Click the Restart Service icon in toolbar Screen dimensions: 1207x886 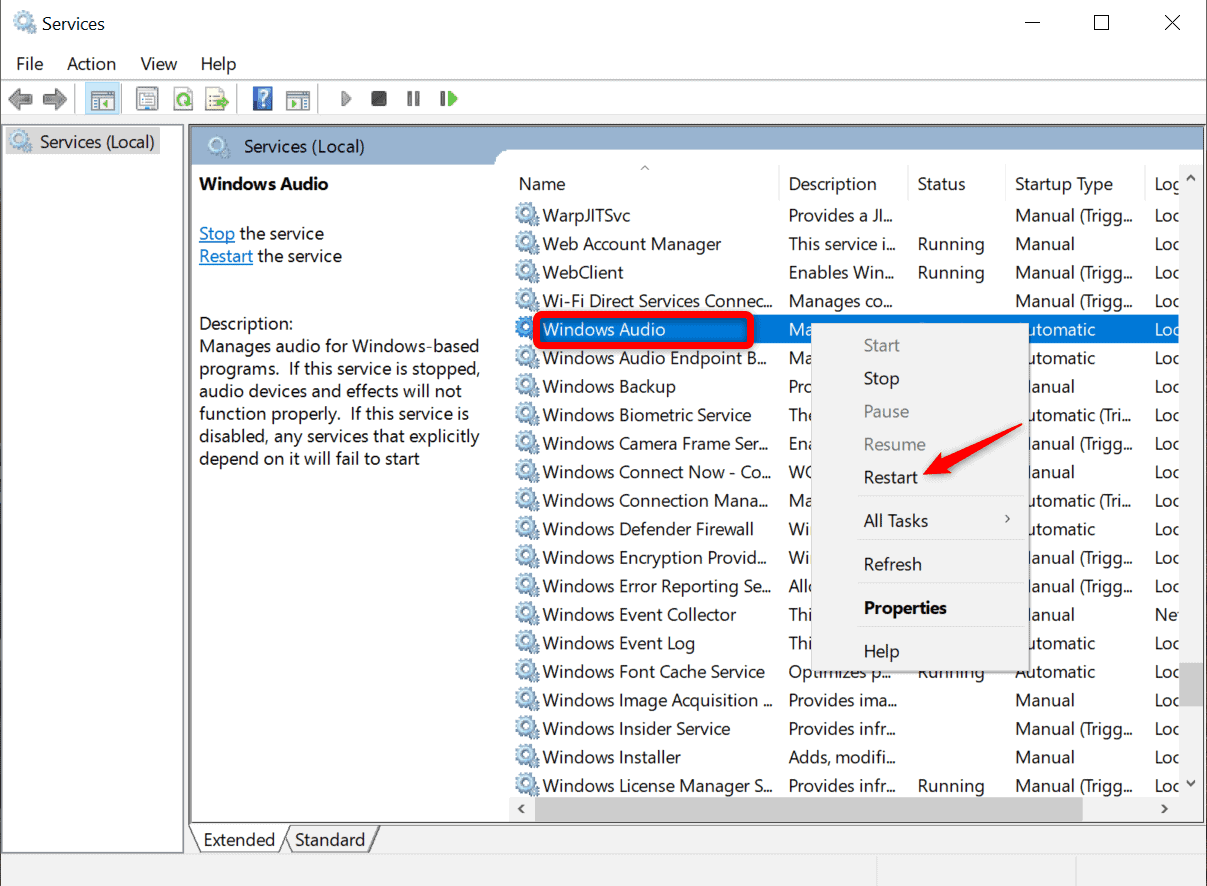[449, 99]
